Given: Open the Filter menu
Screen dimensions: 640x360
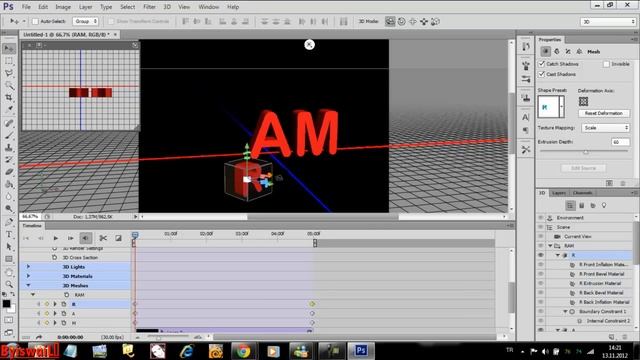Looking at the screenshot, I should pos(149,7).
